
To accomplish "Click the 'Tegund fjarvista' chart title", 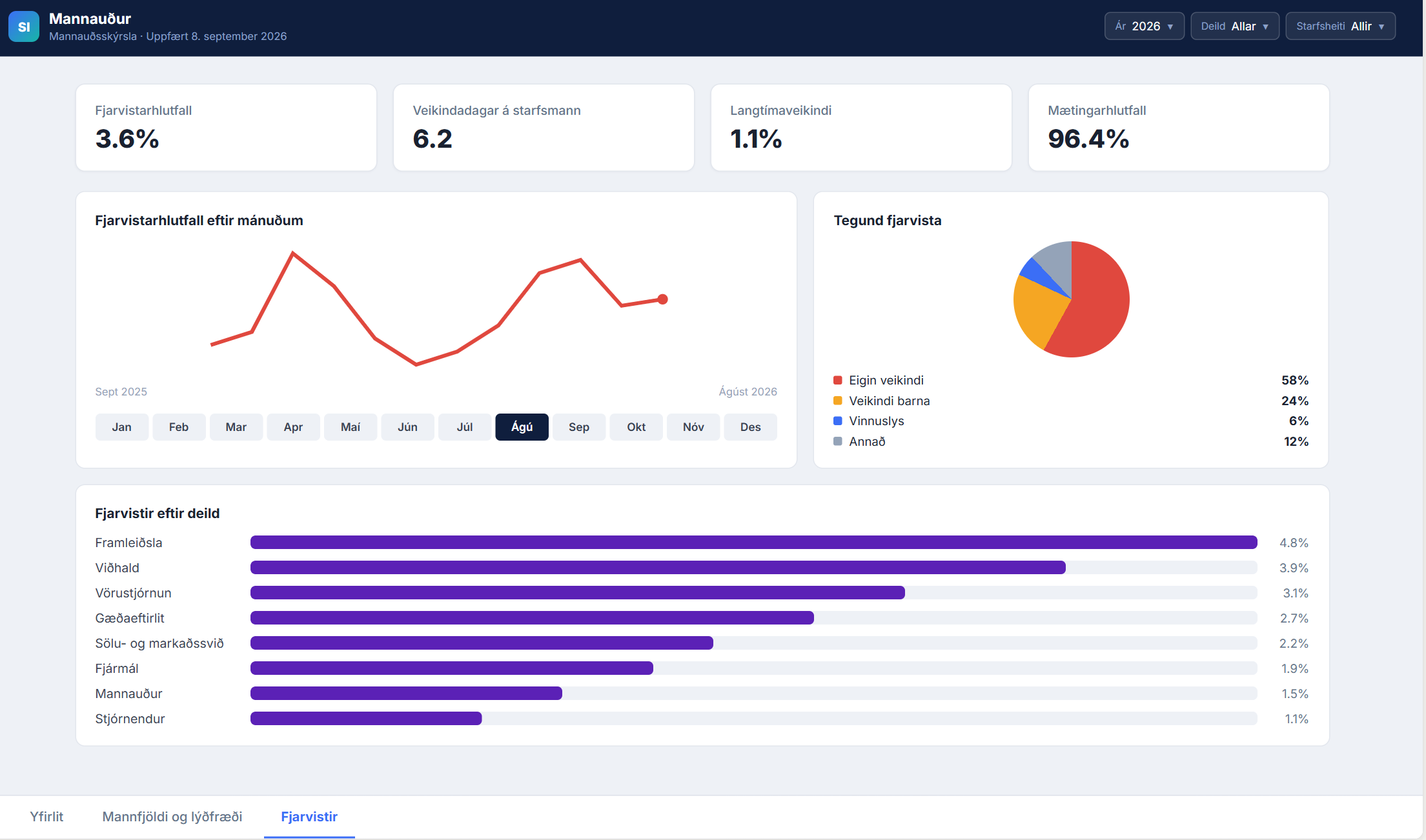I will pyautogui.click(x=888, y=221).
